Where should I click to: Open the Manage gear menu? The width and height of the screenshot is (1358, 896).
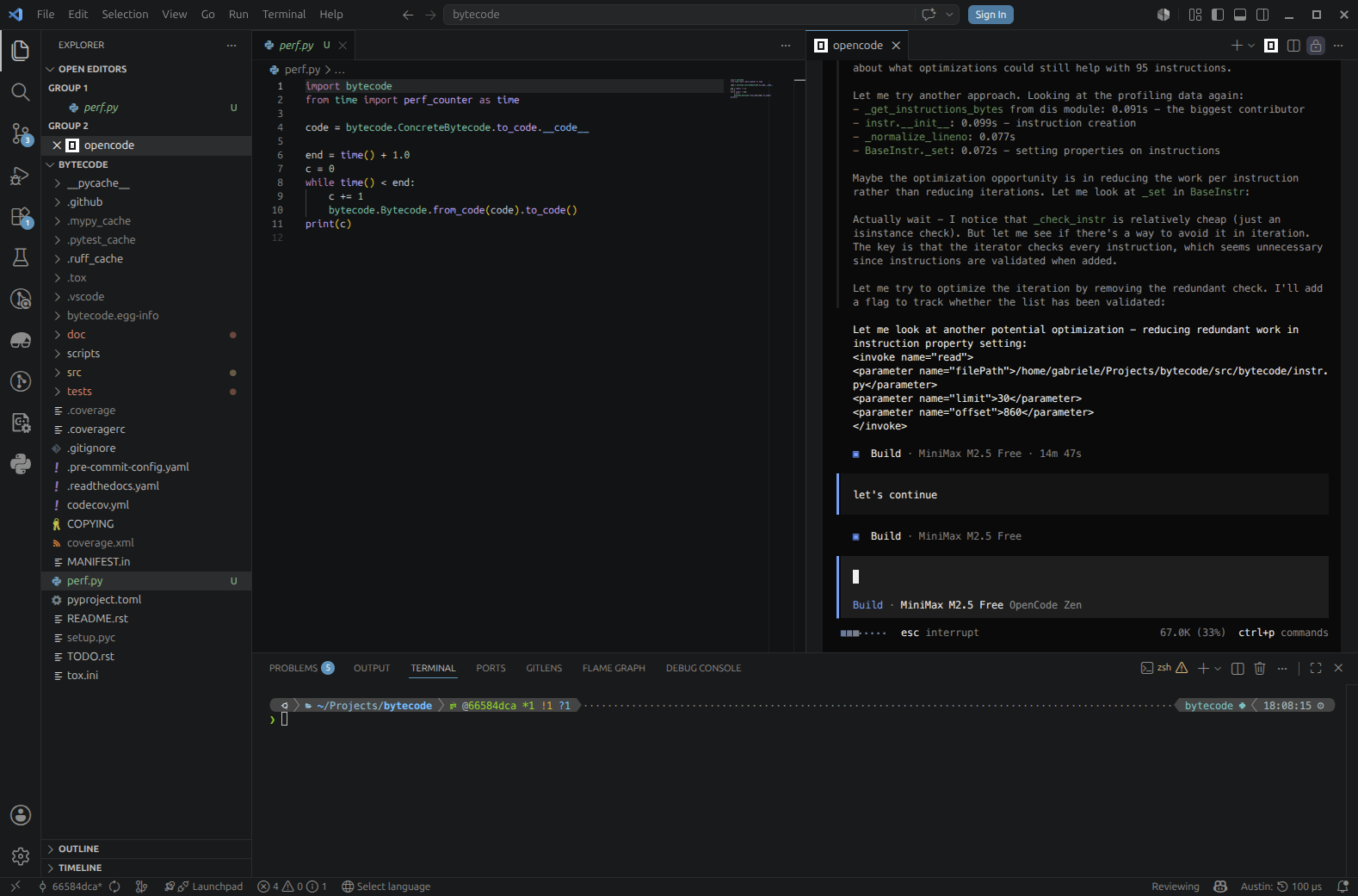click(21, 856)
